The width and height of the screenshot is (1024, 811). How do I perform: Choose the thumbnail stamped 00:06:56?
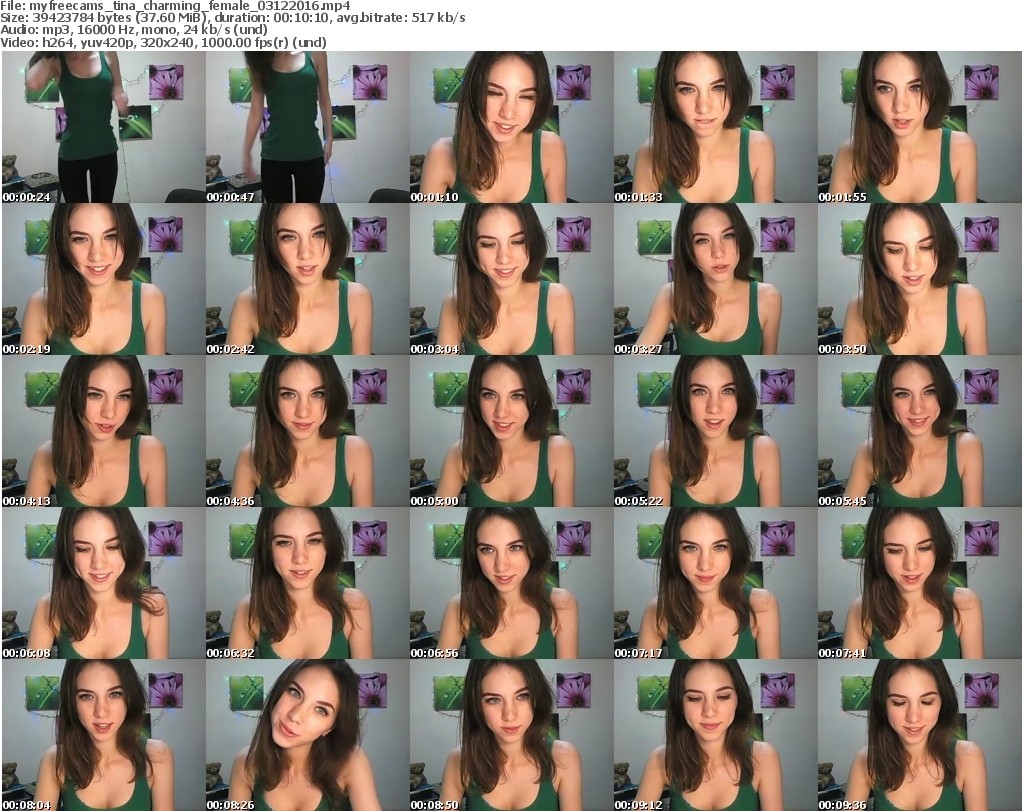[x=511, y=583]
